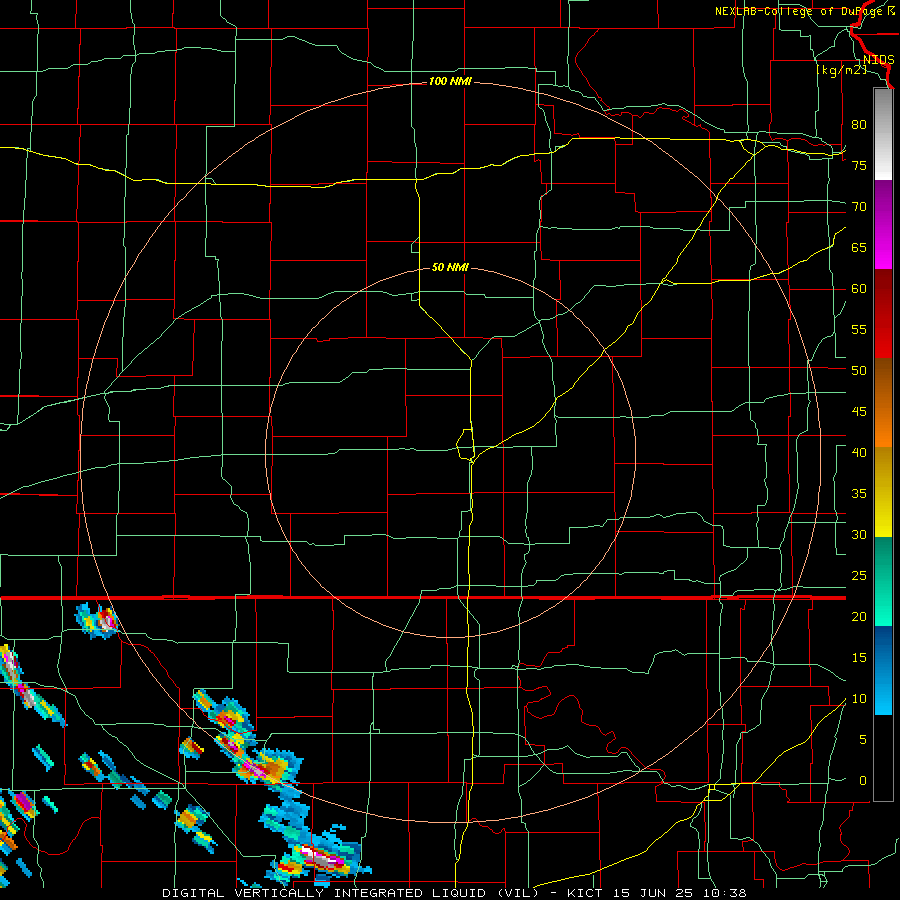Click the 0 value on the color scale

pos(863,781)
